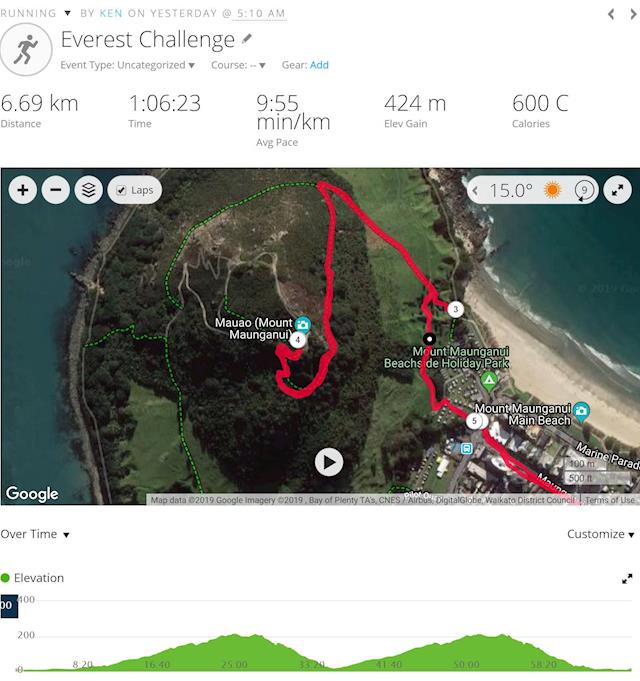Click the Add gear link
Image resolution: width=640 pixels, height=681 pixels.
coord(319,65)
